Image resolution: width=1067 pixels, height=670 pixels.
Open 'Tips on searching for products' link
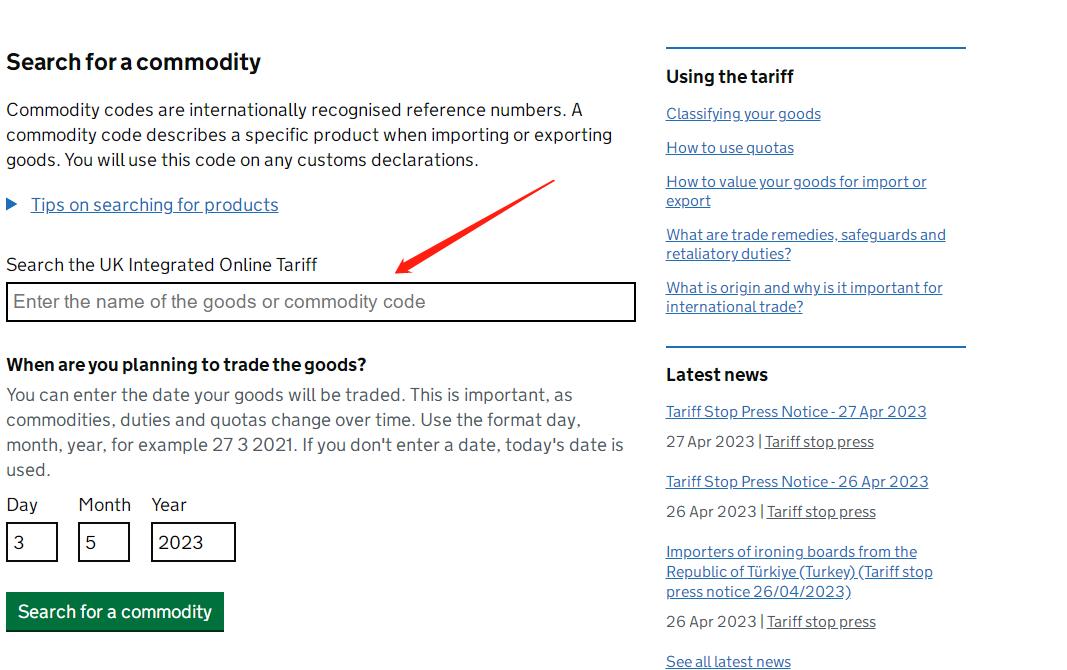click(154, 205)
